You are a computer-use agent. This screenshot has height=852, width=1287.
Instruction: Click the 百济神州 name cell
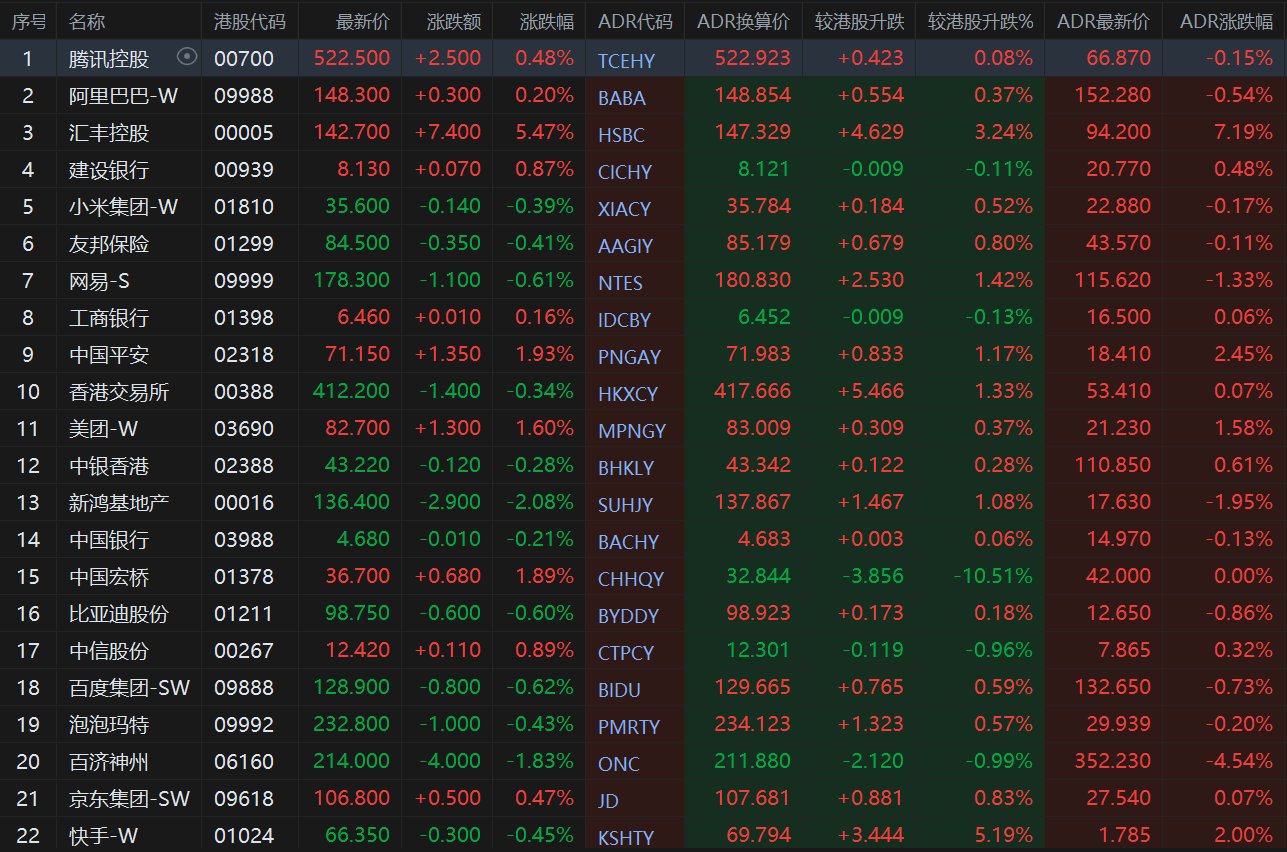(109, 762)
